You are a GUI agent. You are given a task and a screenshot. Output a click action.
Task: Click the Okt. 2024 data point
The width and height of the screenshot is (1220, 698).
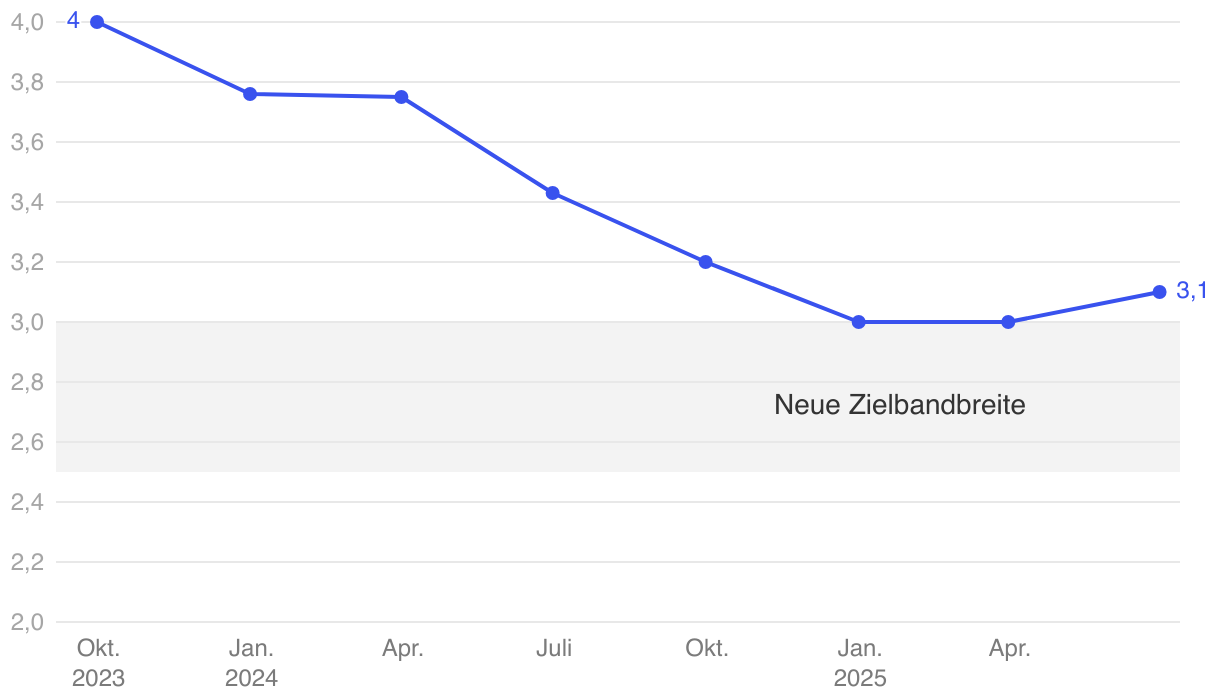[705, 262]
